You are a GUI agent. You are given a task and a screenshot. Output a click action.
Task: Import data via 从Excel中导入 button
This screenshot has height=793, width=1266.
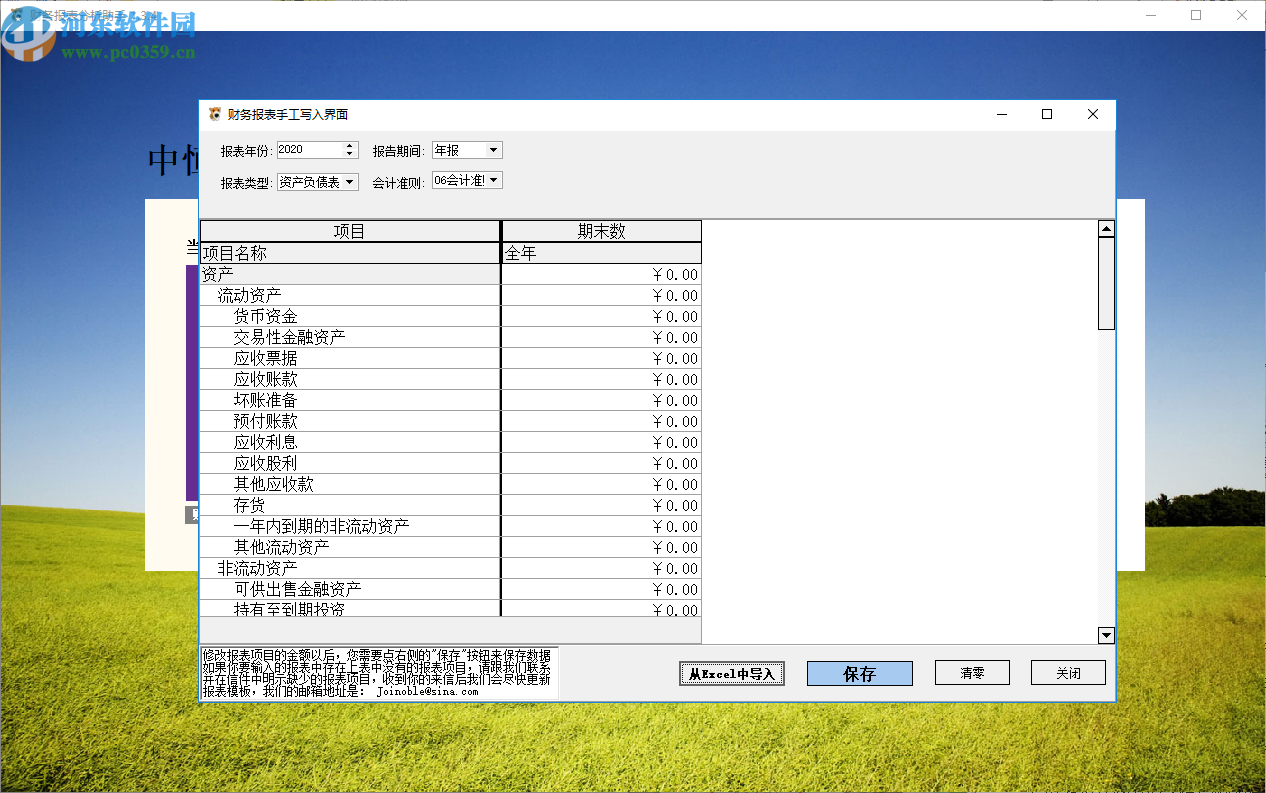coord(731,673)
